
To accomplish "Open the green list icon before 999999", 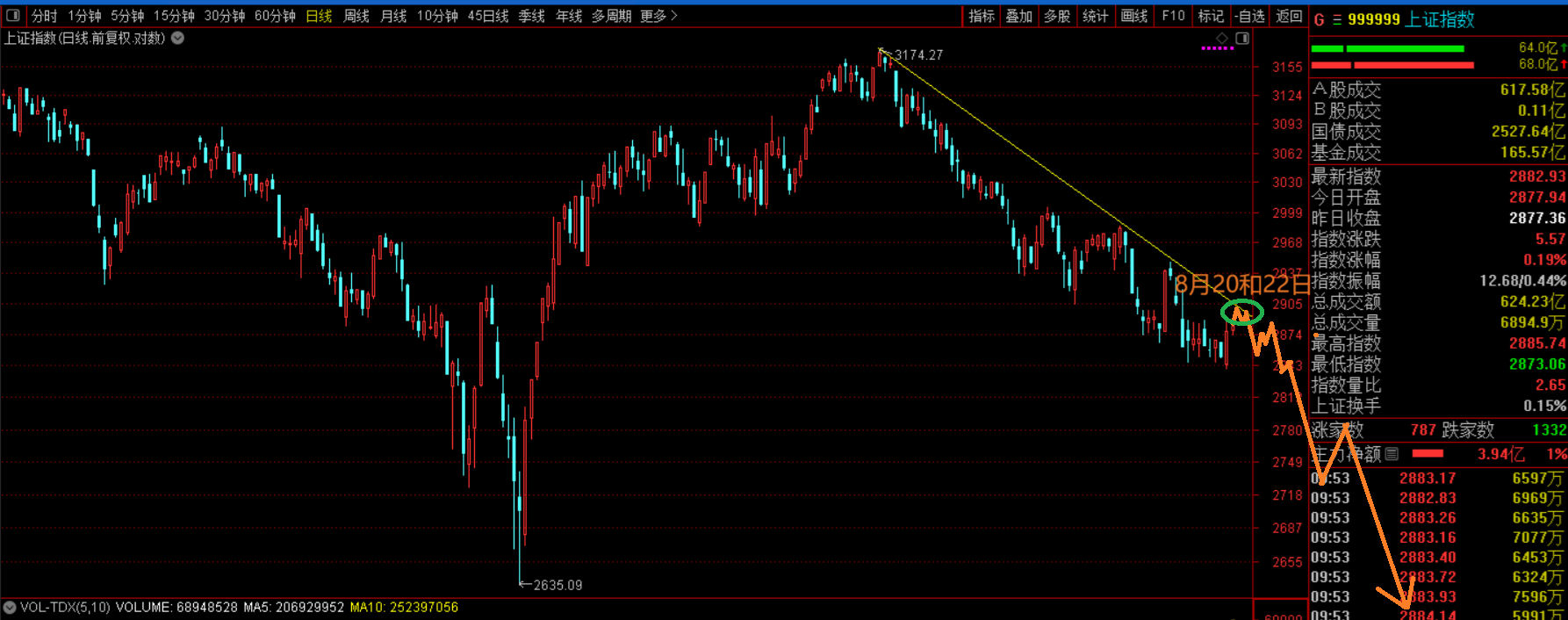I will click(x=1337, y=19).
